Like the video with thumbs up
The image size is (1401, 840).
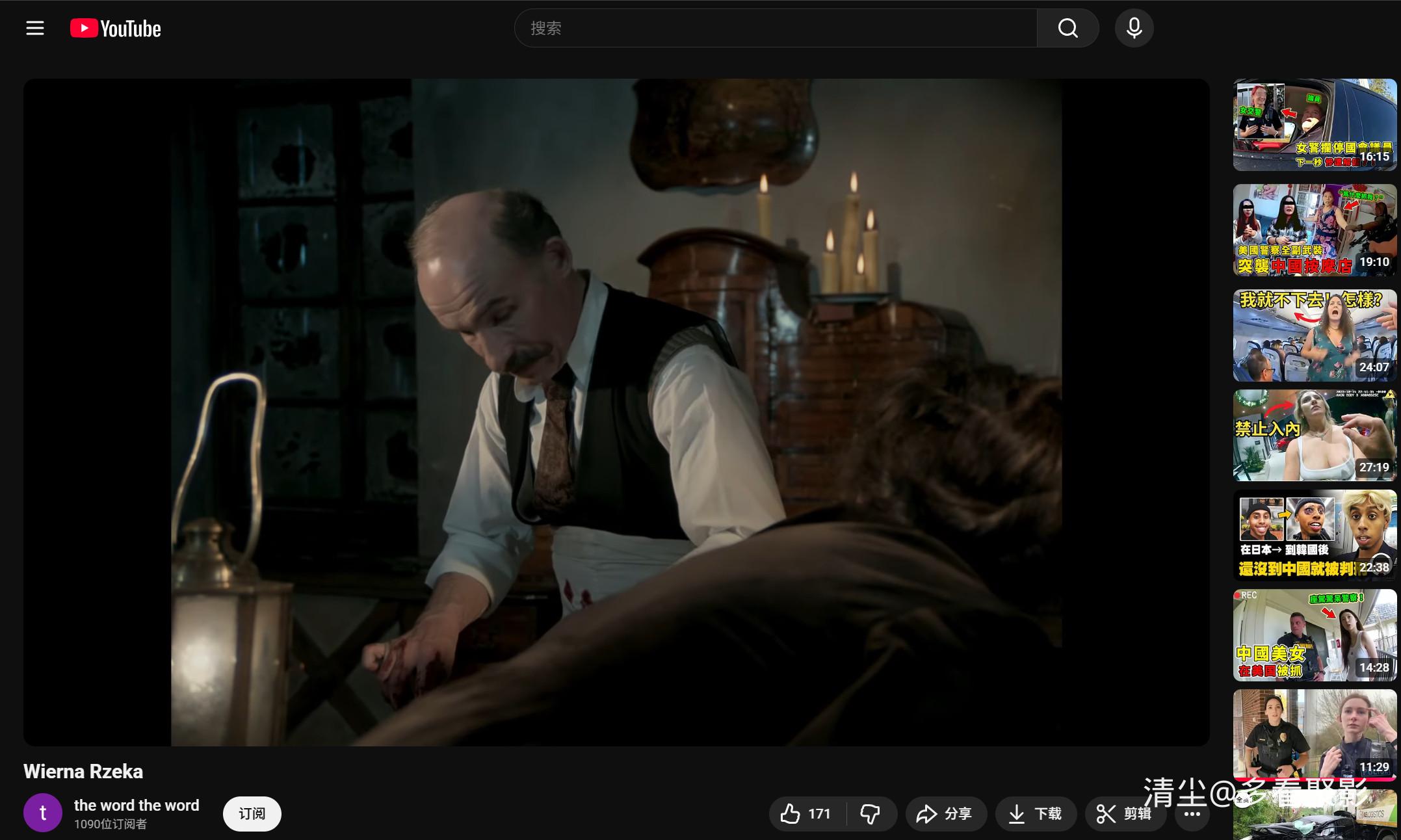(x=807, y=813)
